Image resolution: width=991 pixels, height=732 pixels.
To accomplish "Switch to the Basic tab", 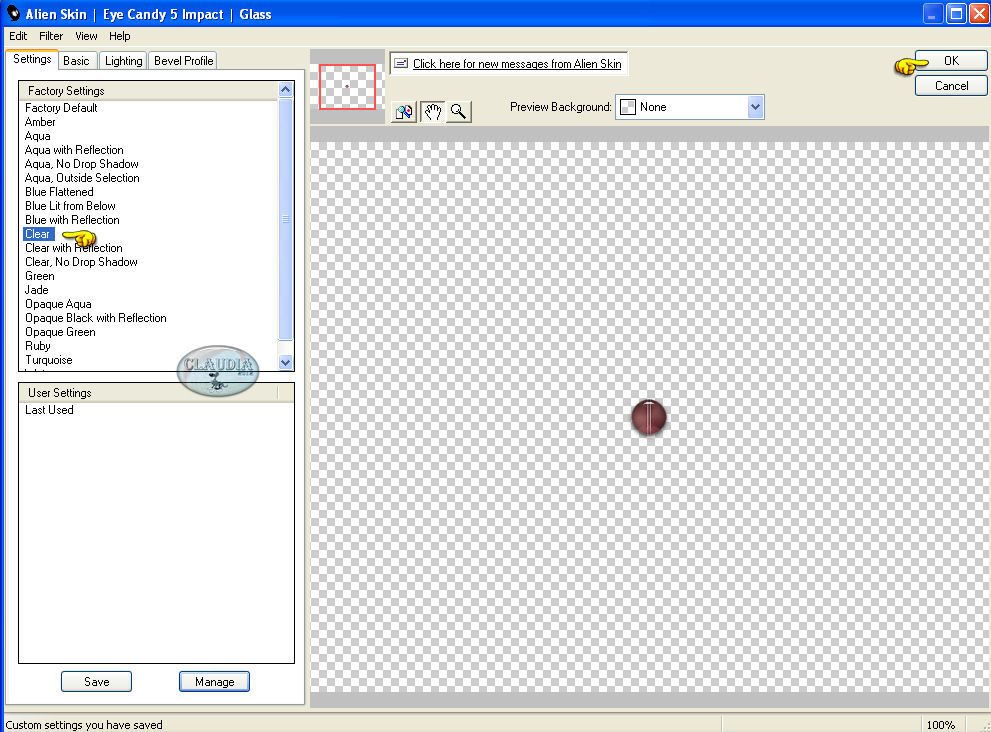I will click(76, 61).
